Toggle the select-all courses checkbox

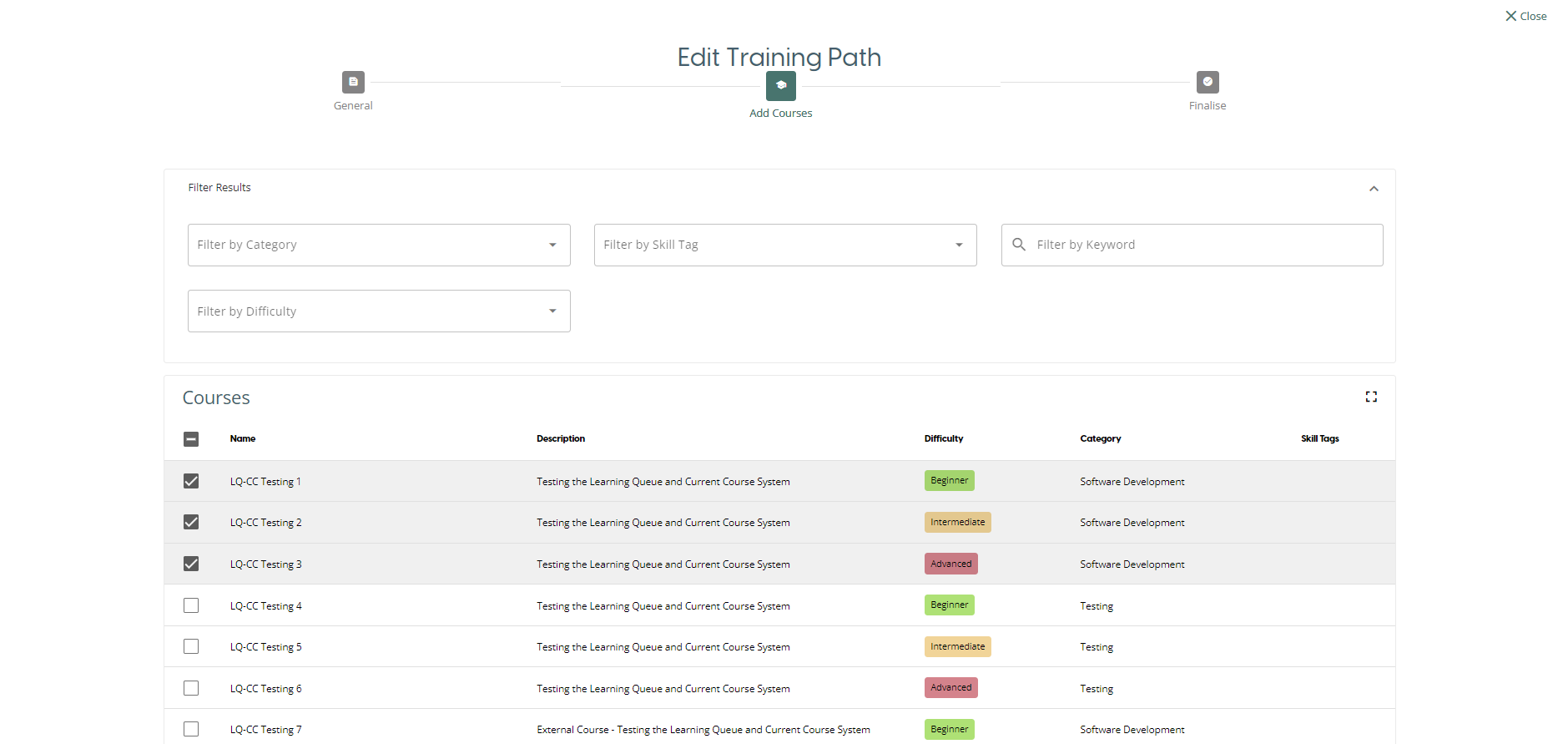coord(191,439)
